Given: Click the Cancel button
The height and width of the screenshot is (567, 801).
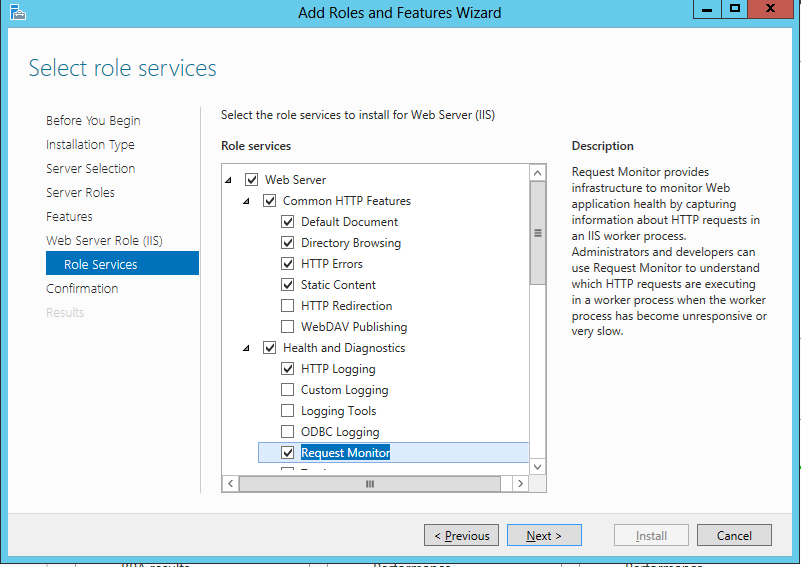Looking at the screenshot, I should coord(734,535).
